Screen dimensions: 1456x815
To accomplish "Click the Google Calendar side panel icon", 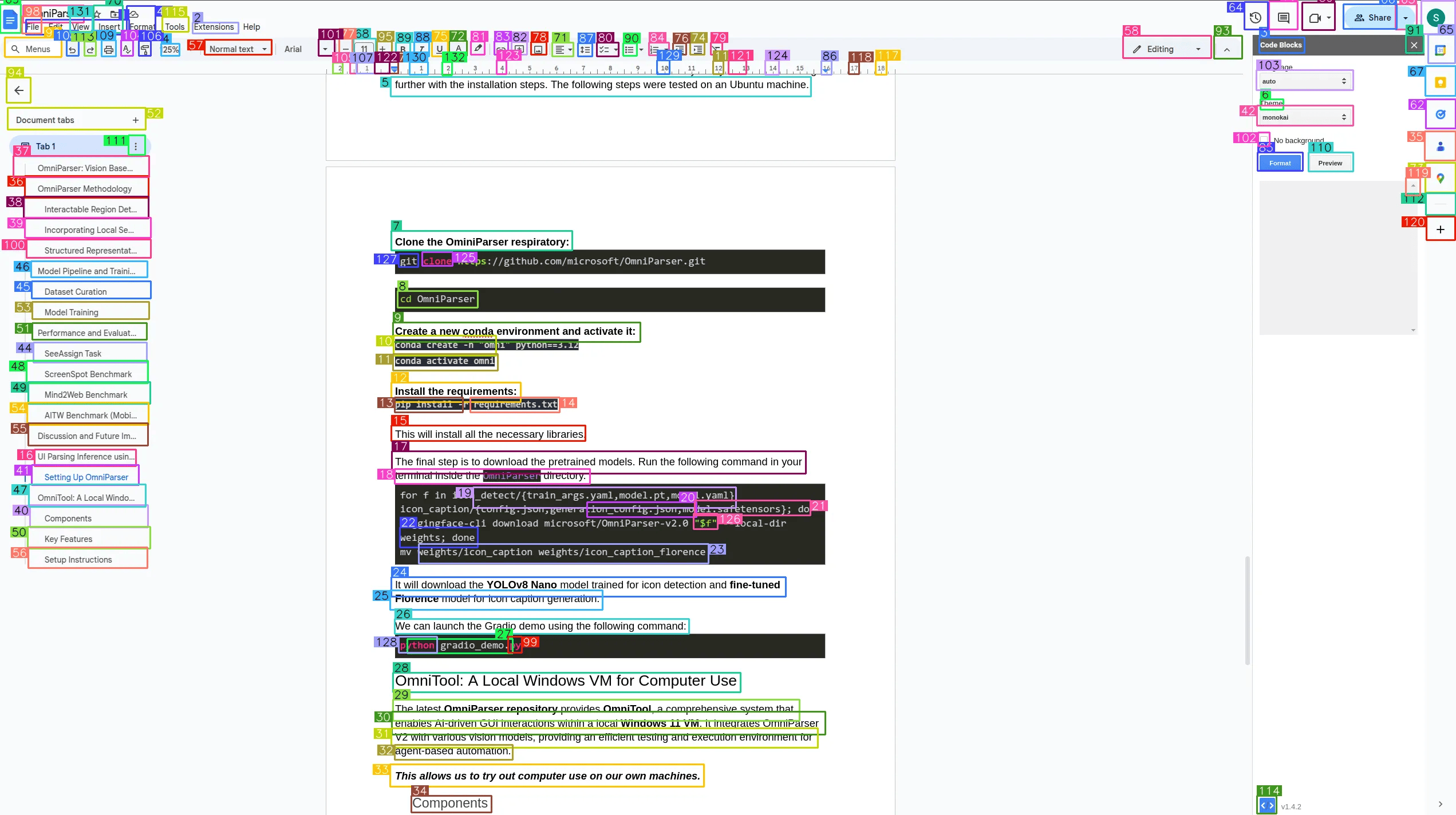I will (x=1441, y=50).
